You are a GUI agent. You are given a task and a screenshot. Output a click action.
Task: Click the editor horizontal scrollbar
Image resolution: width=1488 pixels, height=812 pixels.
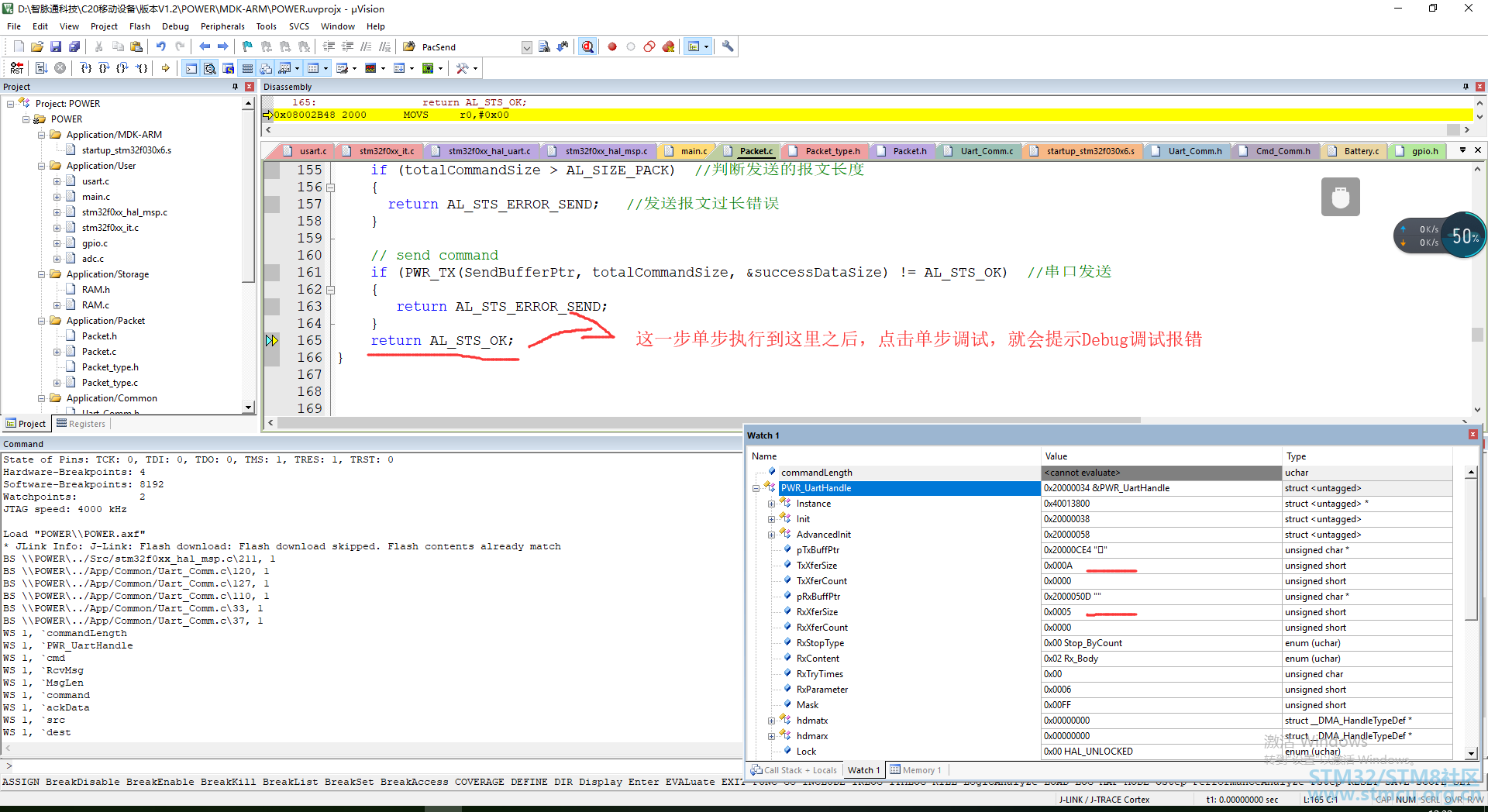pos(709,422)
